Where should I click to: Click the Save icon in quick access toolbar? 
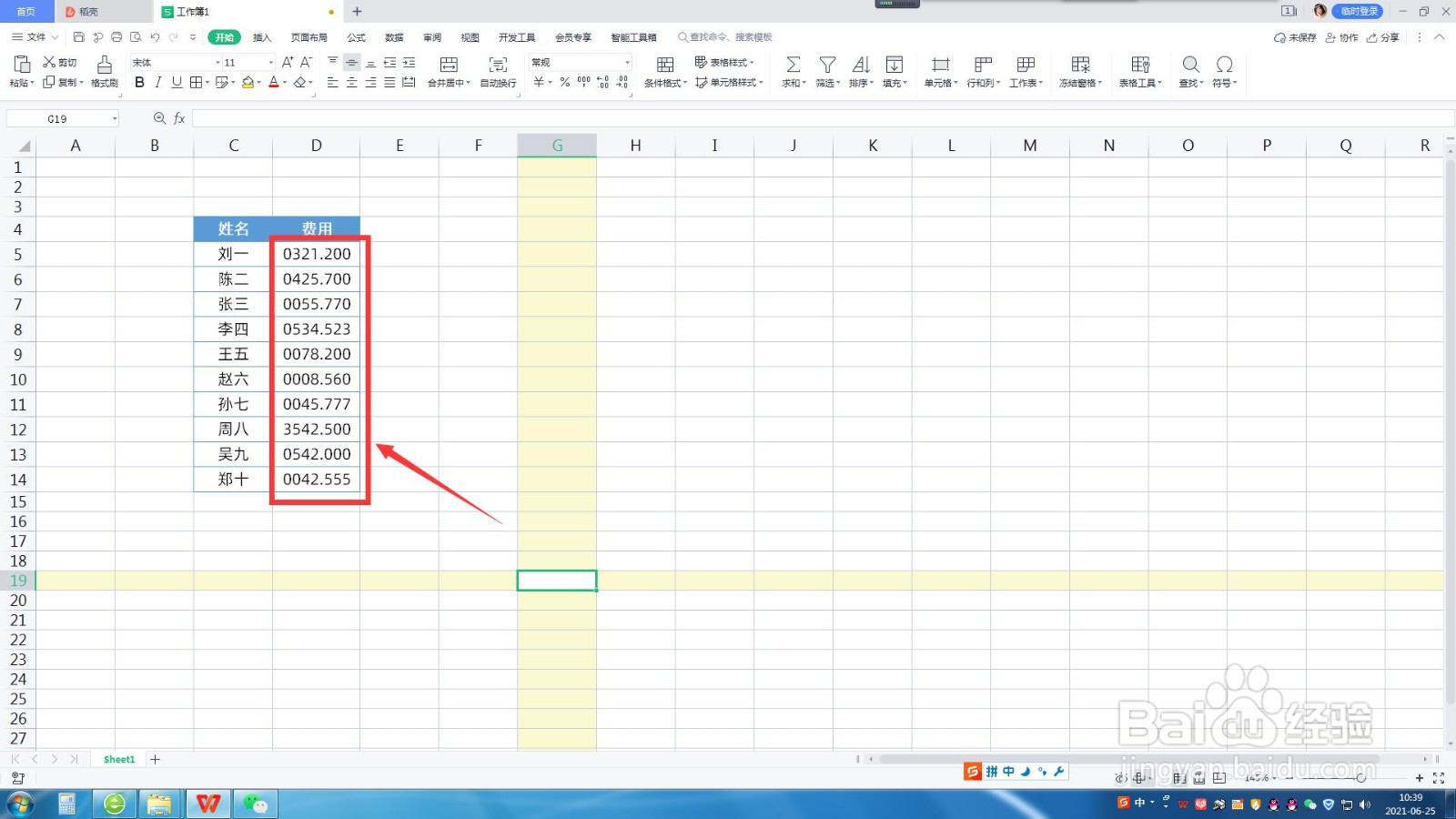(78, 37)
